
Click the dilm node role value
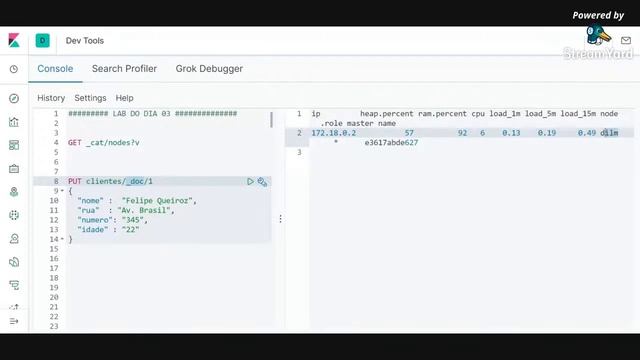(x=609, y=133)
